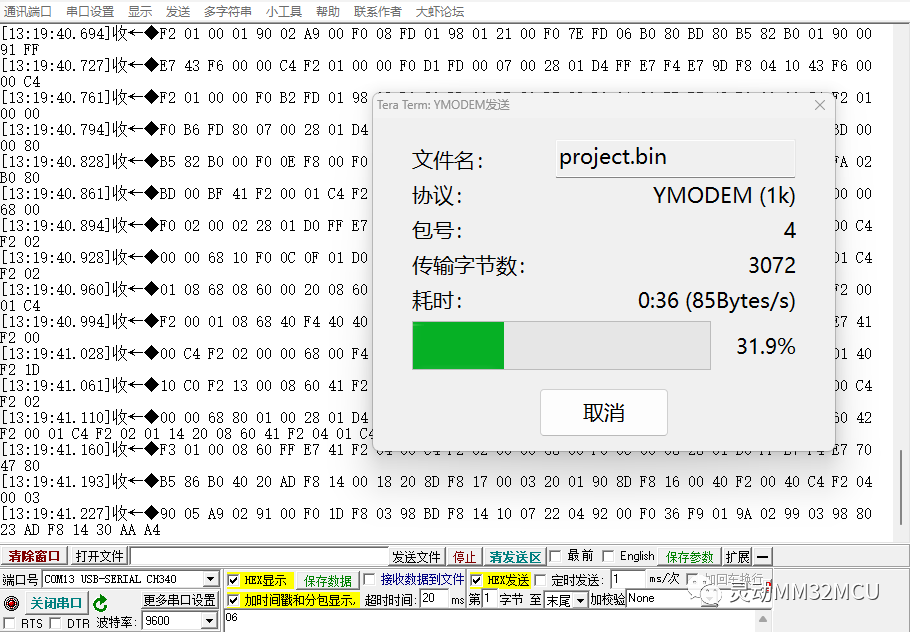Open the 9600 baud rate dropdown
This screenshot has width=910, height=632.
point(207,620)
